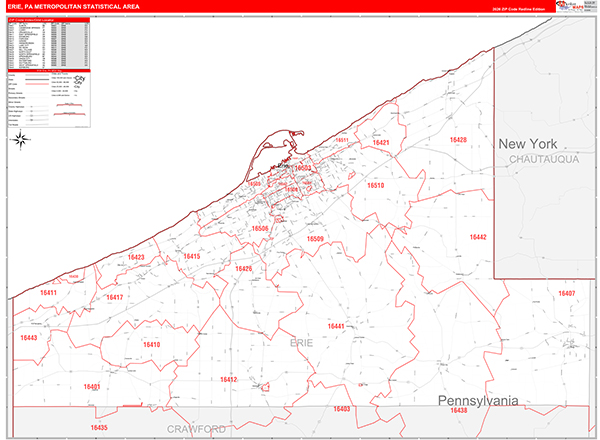Click ZIP code label 16411
600x440 pixels.
click(x=49, y=293)
